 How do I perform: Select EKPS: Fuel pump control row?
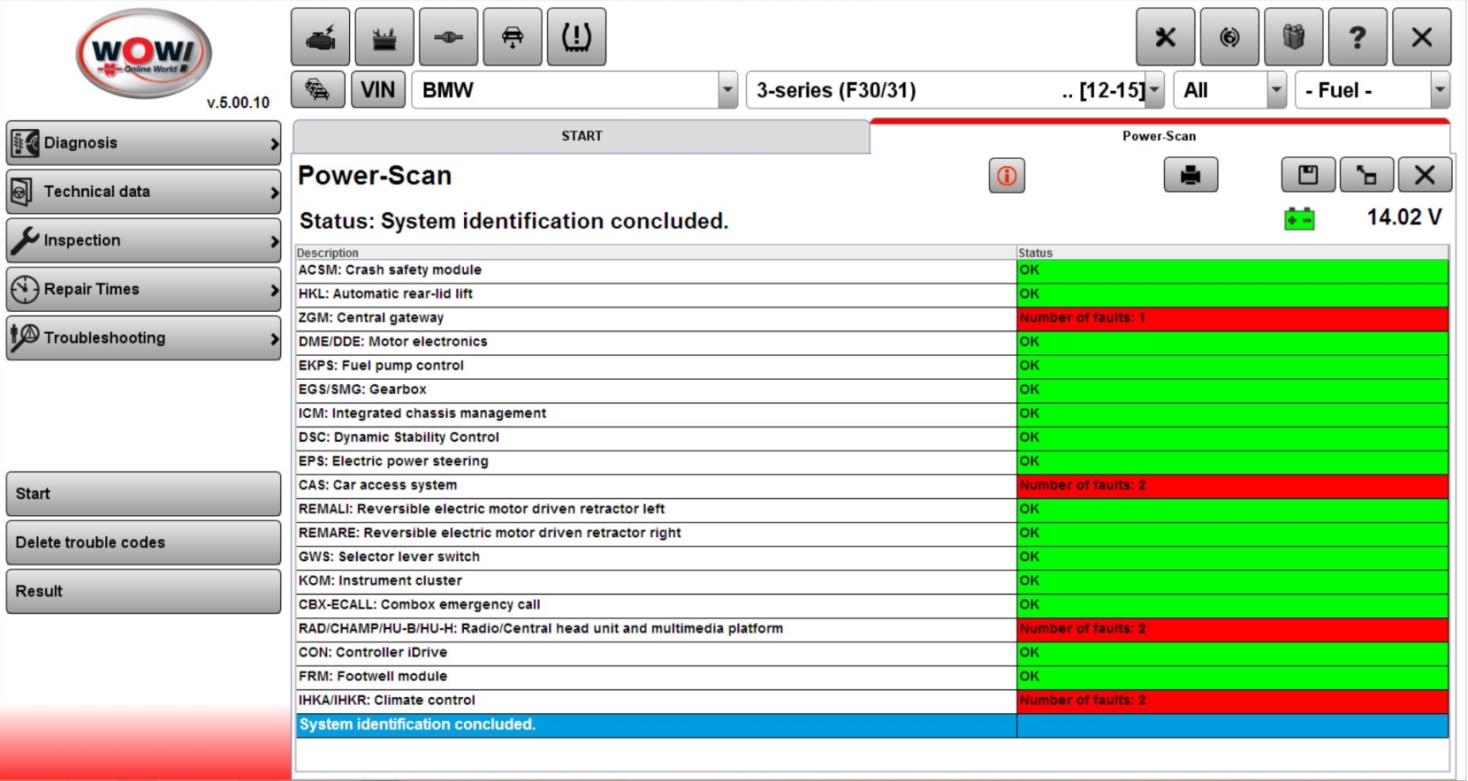click(x=872, y=366)
